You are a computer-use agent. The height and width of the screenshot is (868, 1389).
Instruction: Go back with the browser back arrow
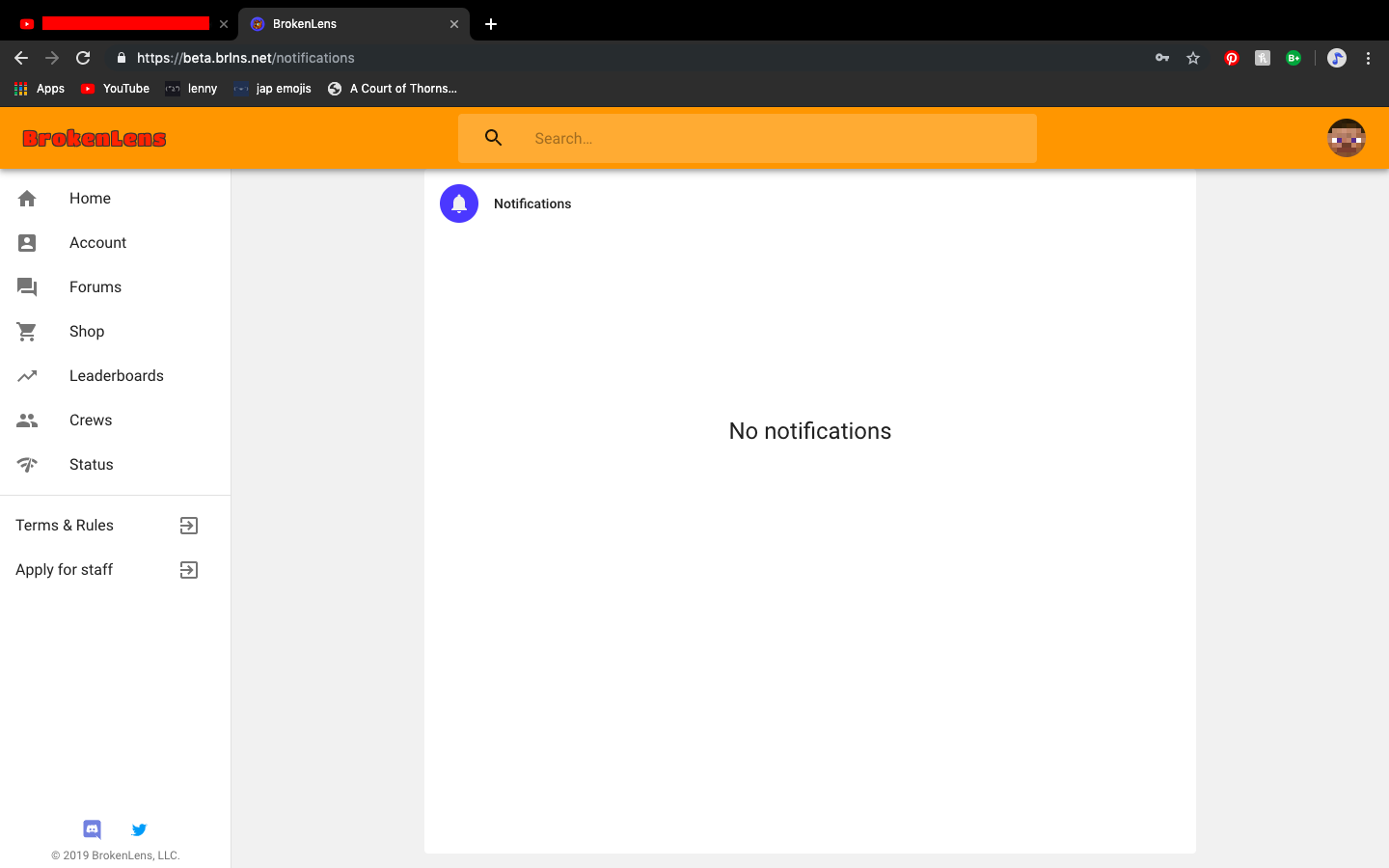pyautogui.click(x=21, y=58)
